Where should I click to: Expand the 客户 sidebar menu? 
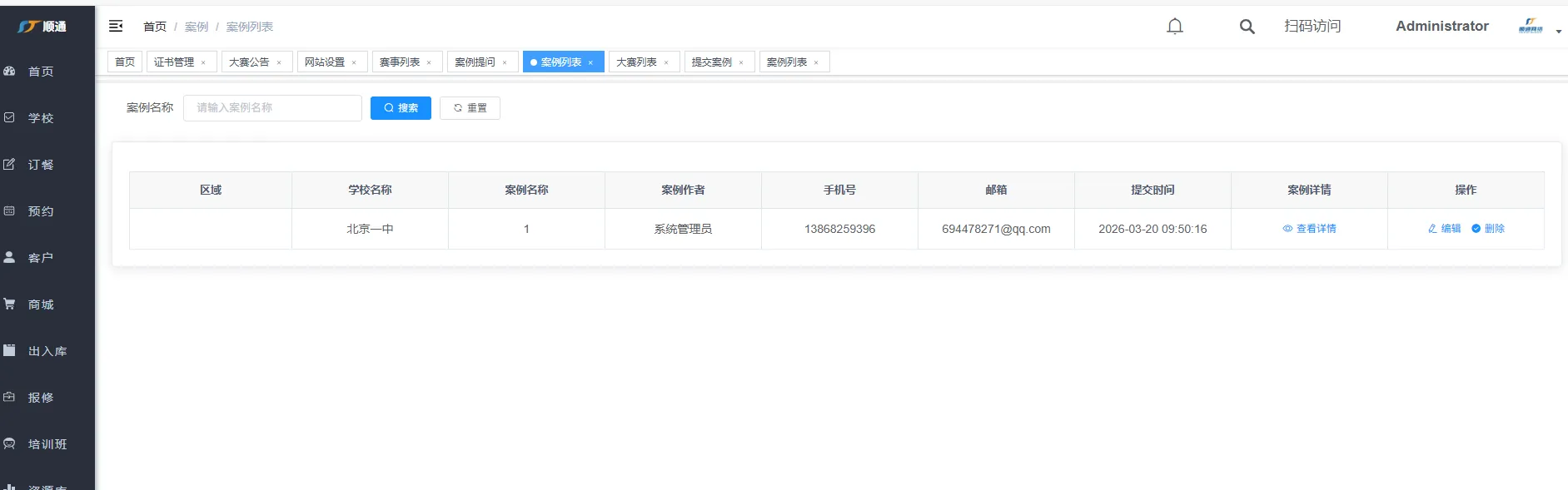(40, 258)
